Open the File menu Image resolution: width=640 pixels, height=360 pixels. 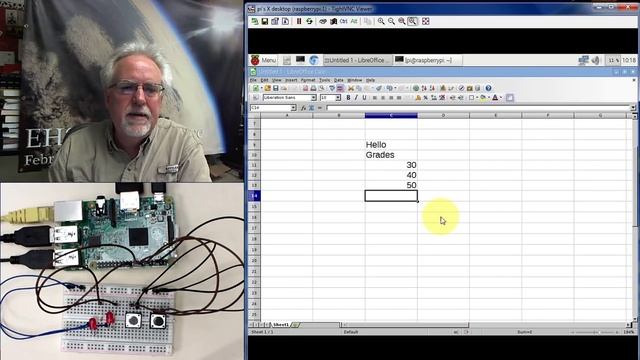(x=253, y=80)
